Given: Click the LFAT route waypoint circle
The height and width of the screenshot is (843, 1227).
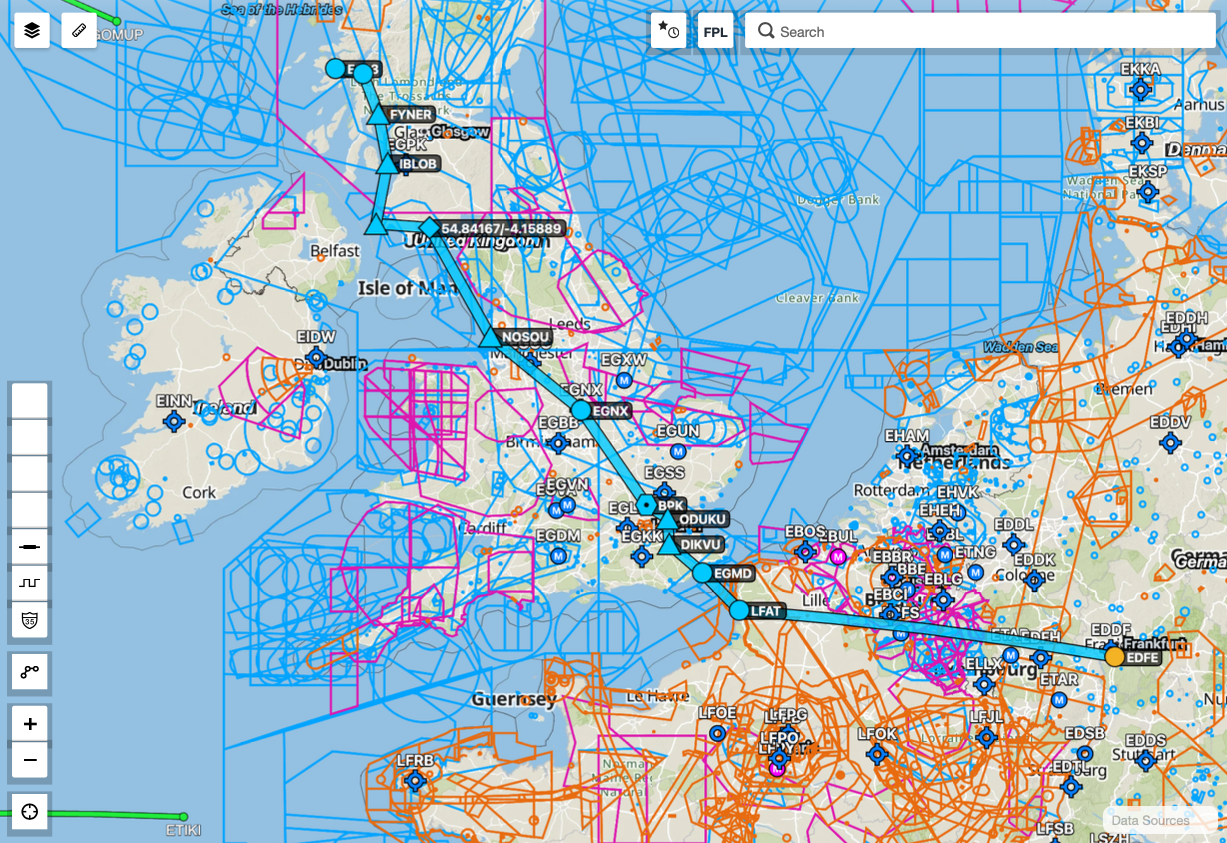Looking at the screenshot, I should coord(739,610).
